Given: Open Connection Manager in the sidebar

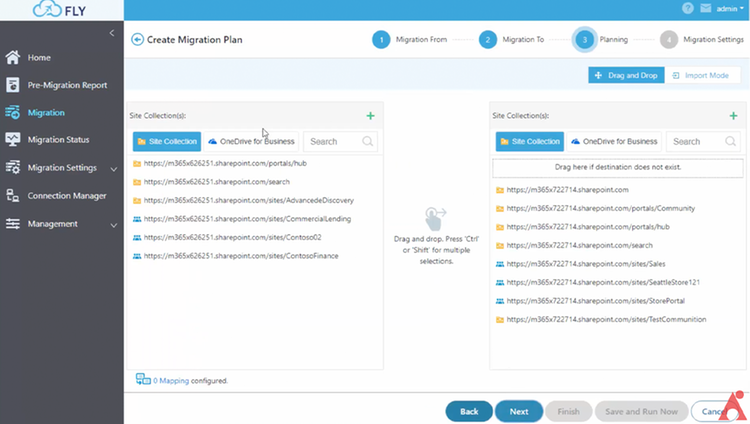Looking at the screenshot, I should coord(66,196).
